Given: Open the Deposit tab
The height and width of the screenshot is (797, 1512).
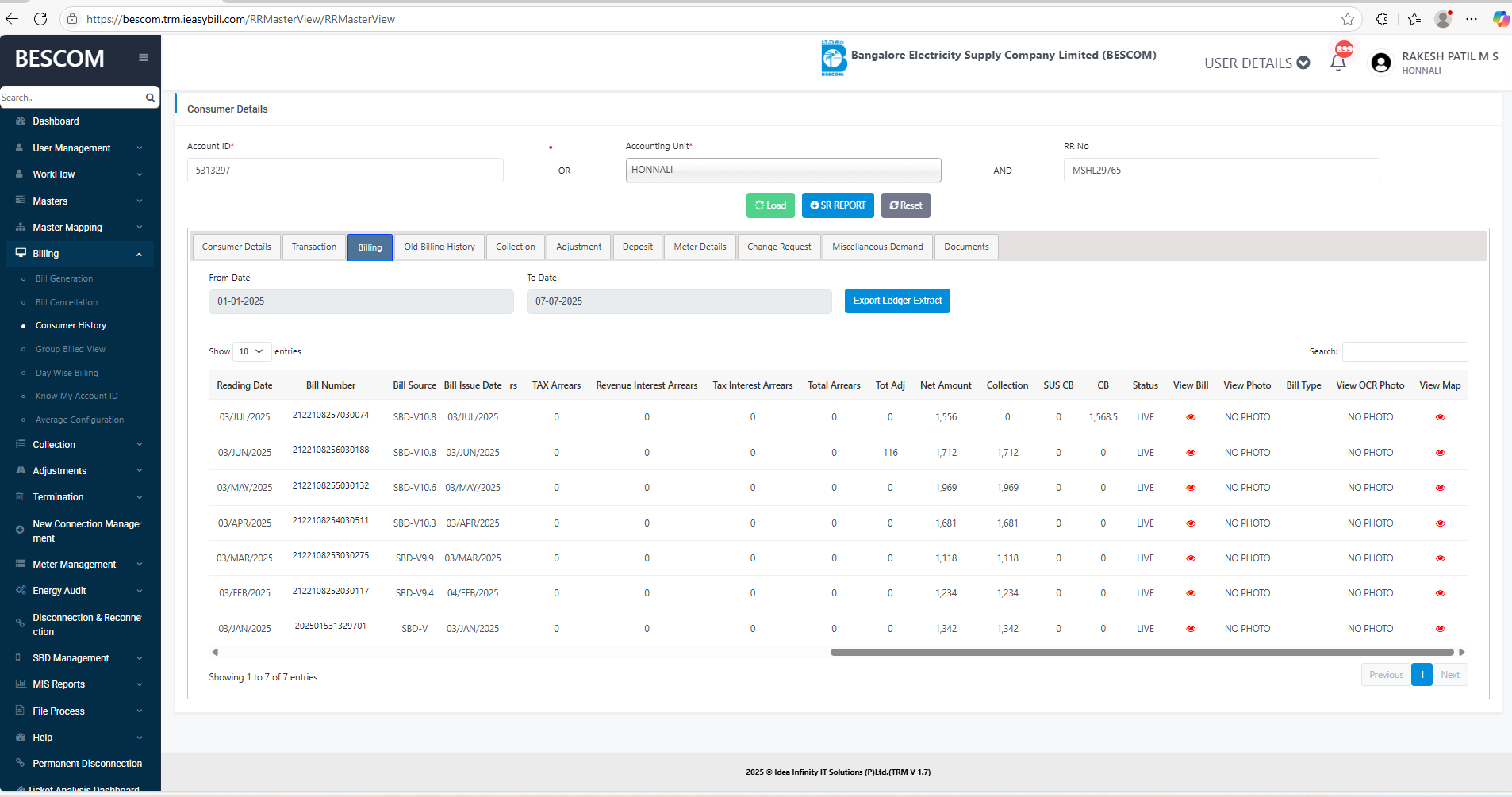Looking at the screenshot, I should pyautogui.click(x=638, y=247).
